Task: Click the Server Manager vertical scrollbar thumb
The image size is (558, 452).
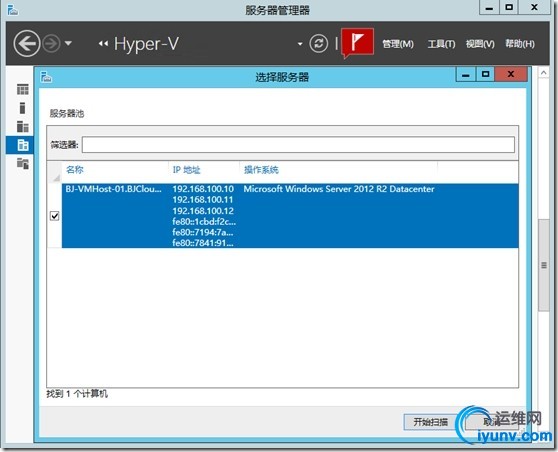Action: (x=544, y=265)
